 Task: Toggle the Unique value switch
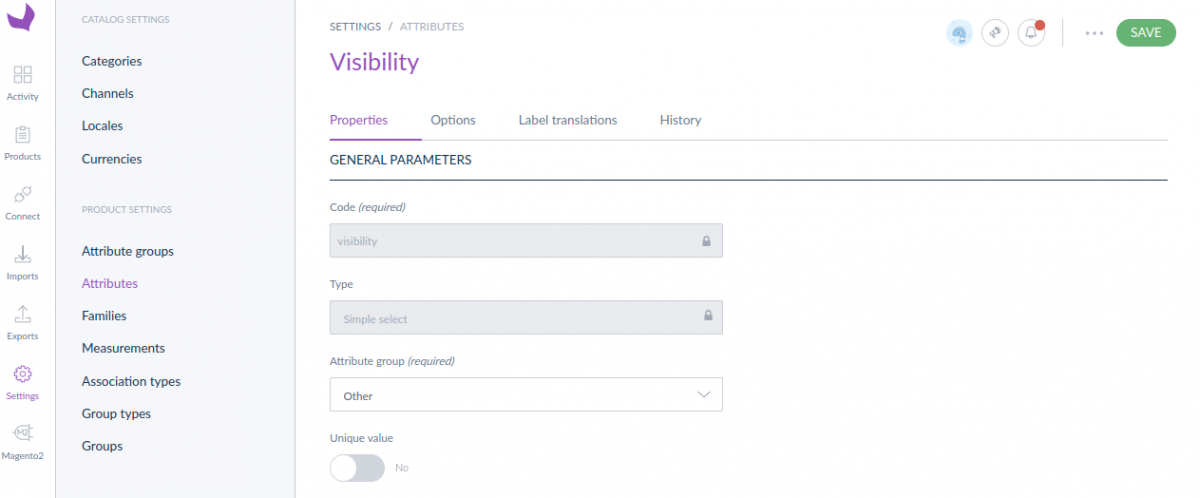click(x=357, y=468)
